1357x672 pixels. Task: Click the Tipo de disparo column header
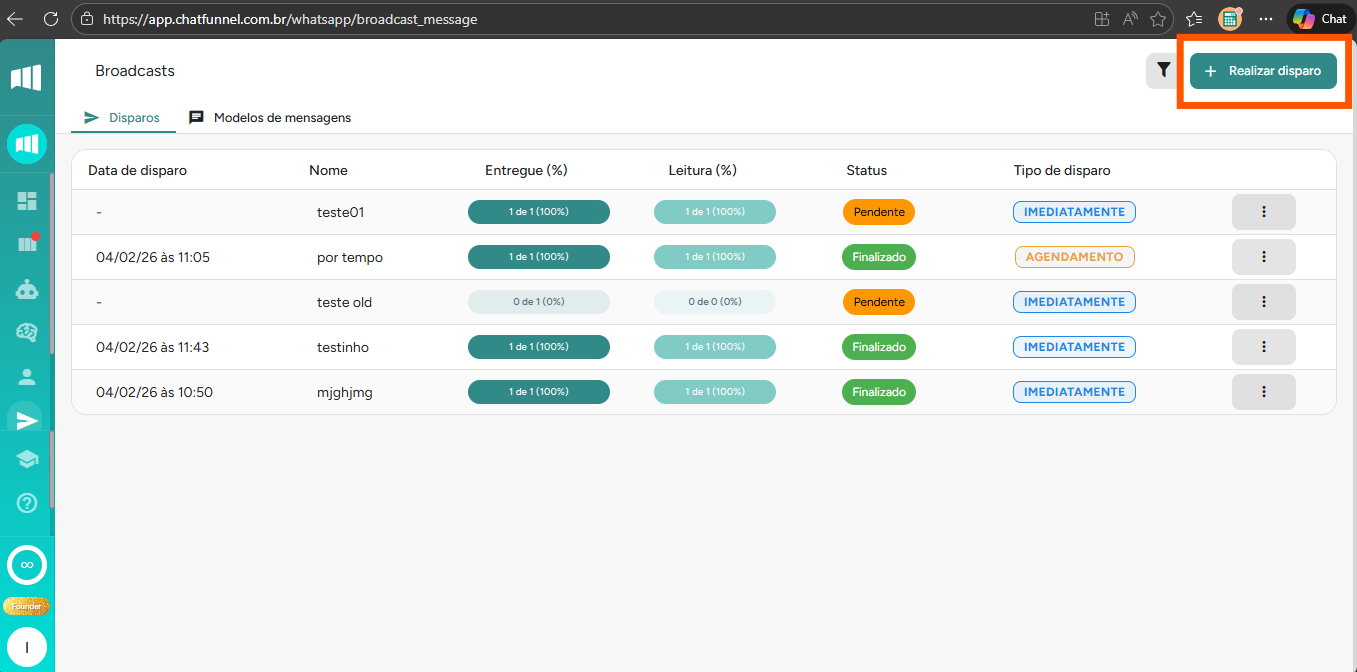point(1062,170)
